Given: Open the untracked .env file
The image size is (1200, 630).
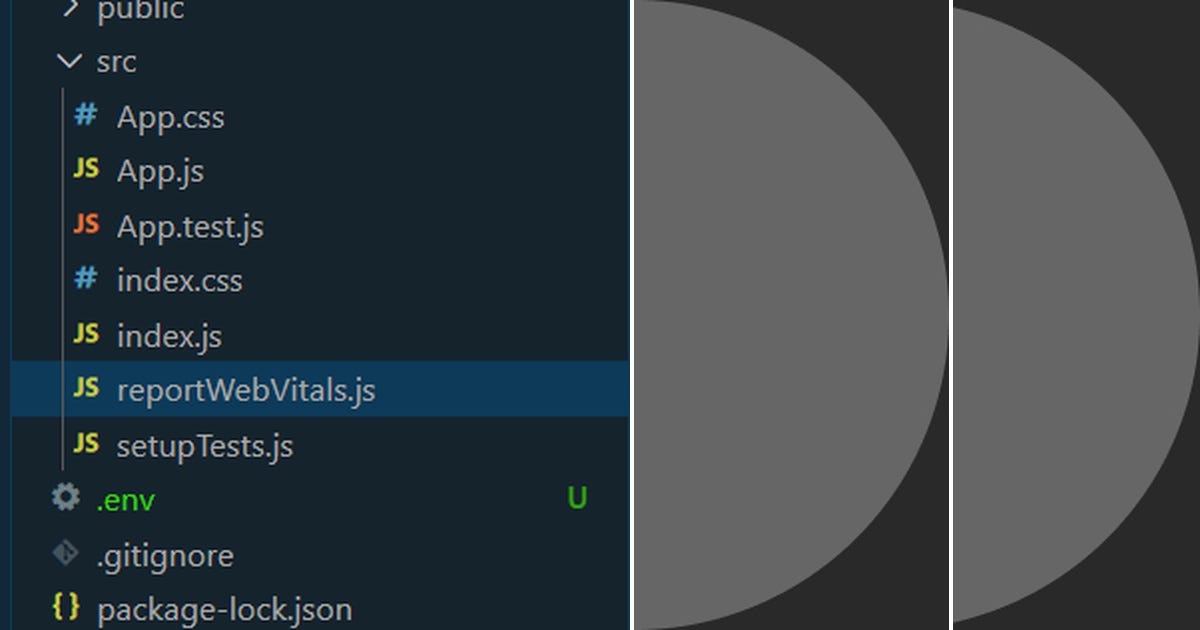Looking at the screenshot, I should coord(125,499).
